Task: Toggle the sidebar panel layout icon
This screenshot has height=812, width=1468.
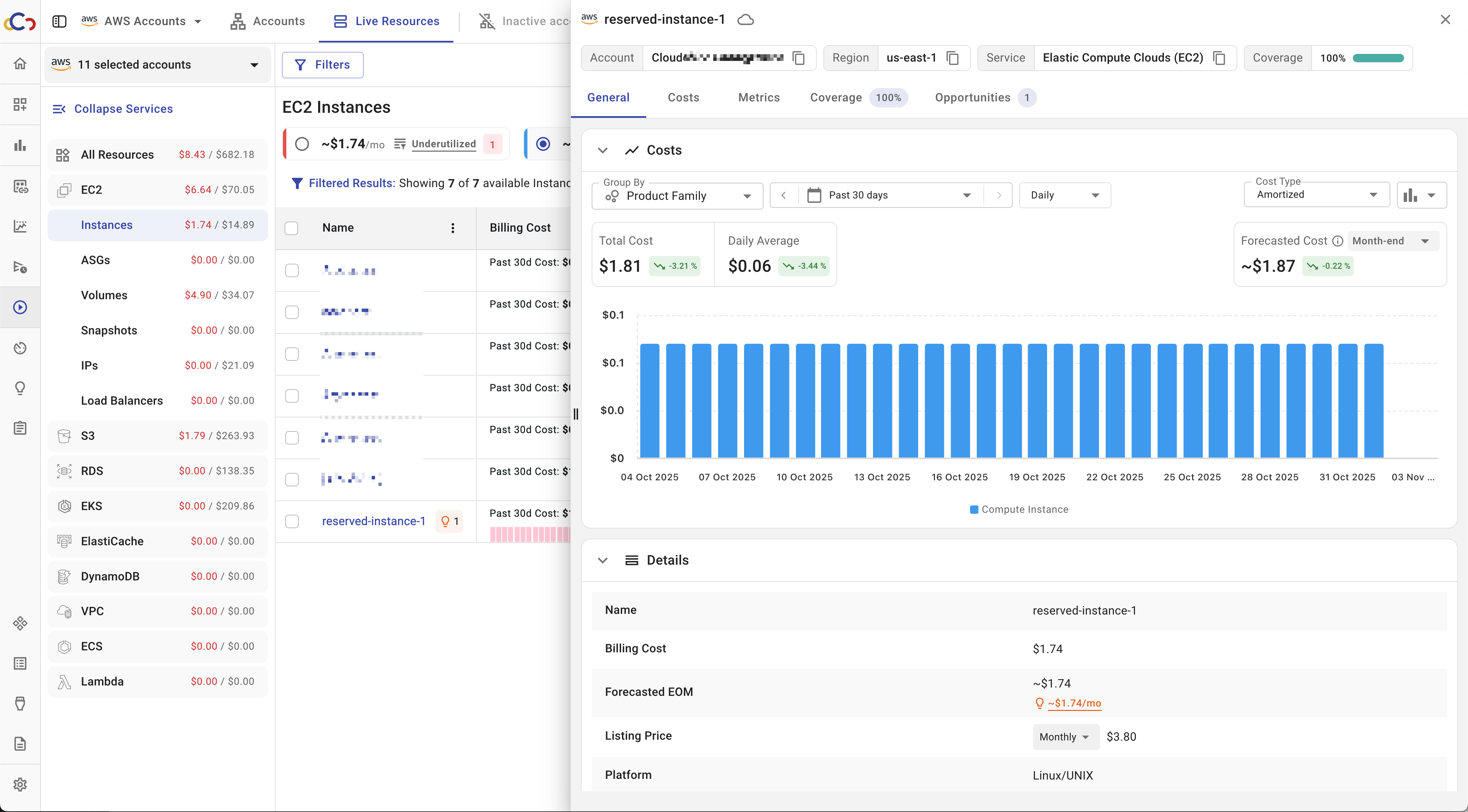Action: pyautogui.click(x=59, y=22)
